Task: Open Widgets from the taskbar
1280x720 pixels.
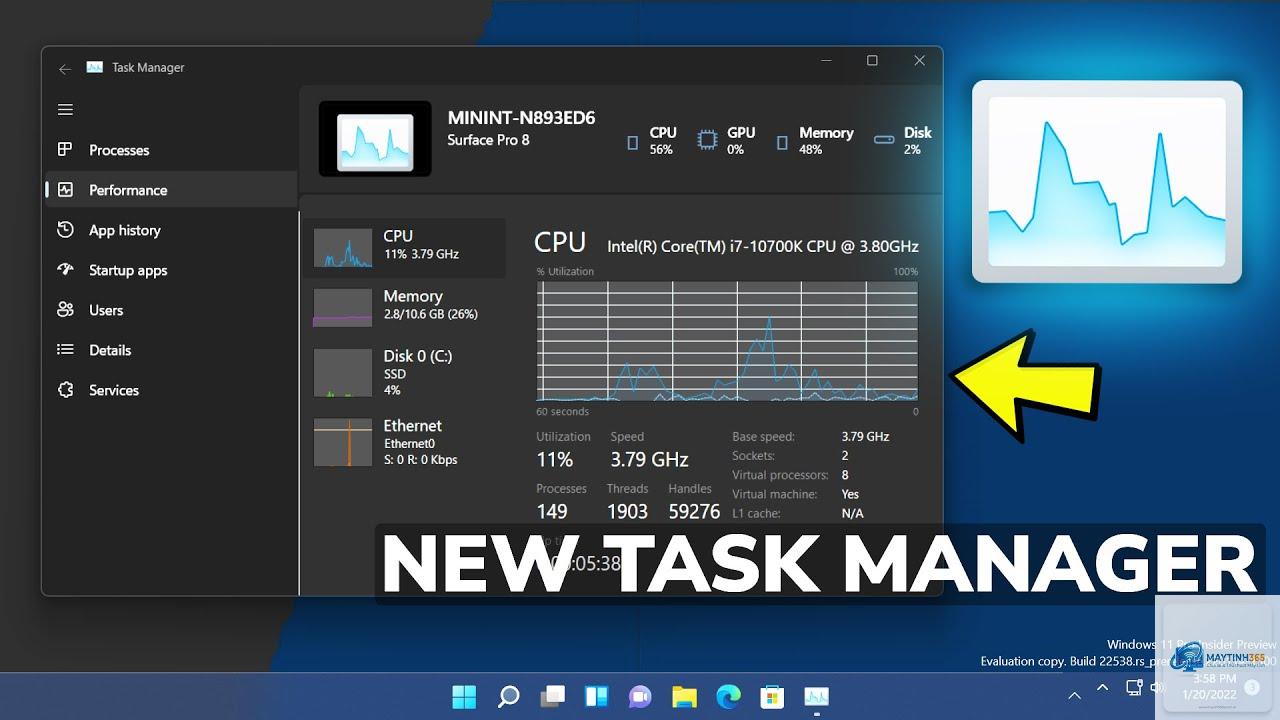Action: (597, 696)
